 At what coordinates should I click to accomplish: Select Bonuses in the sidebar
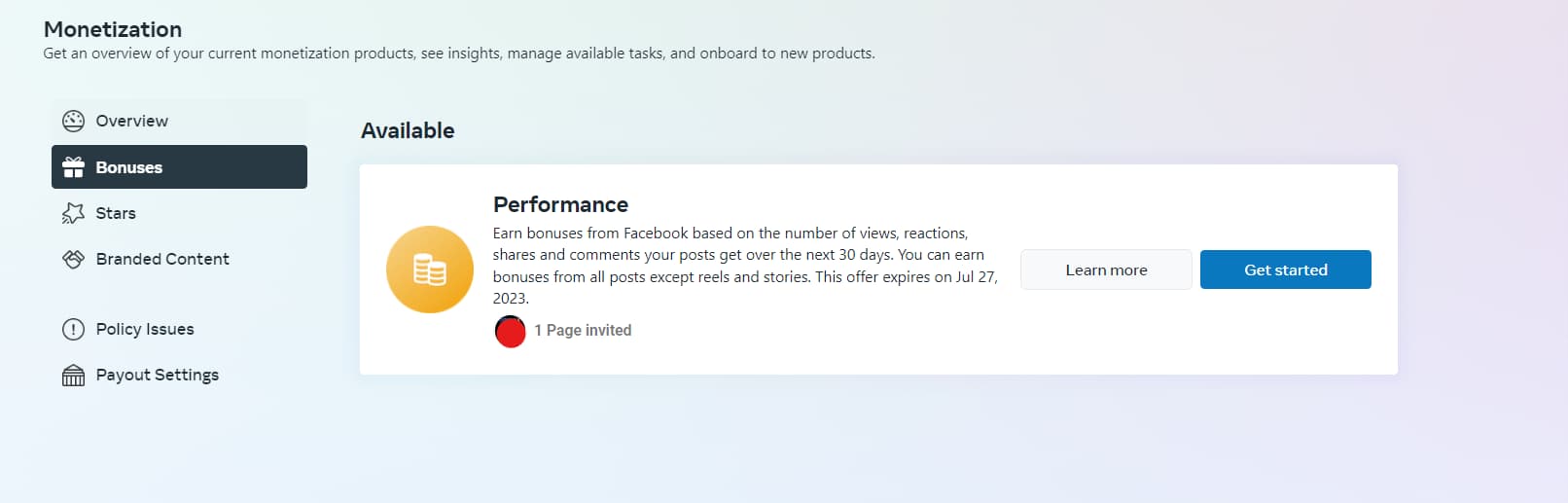179,167
